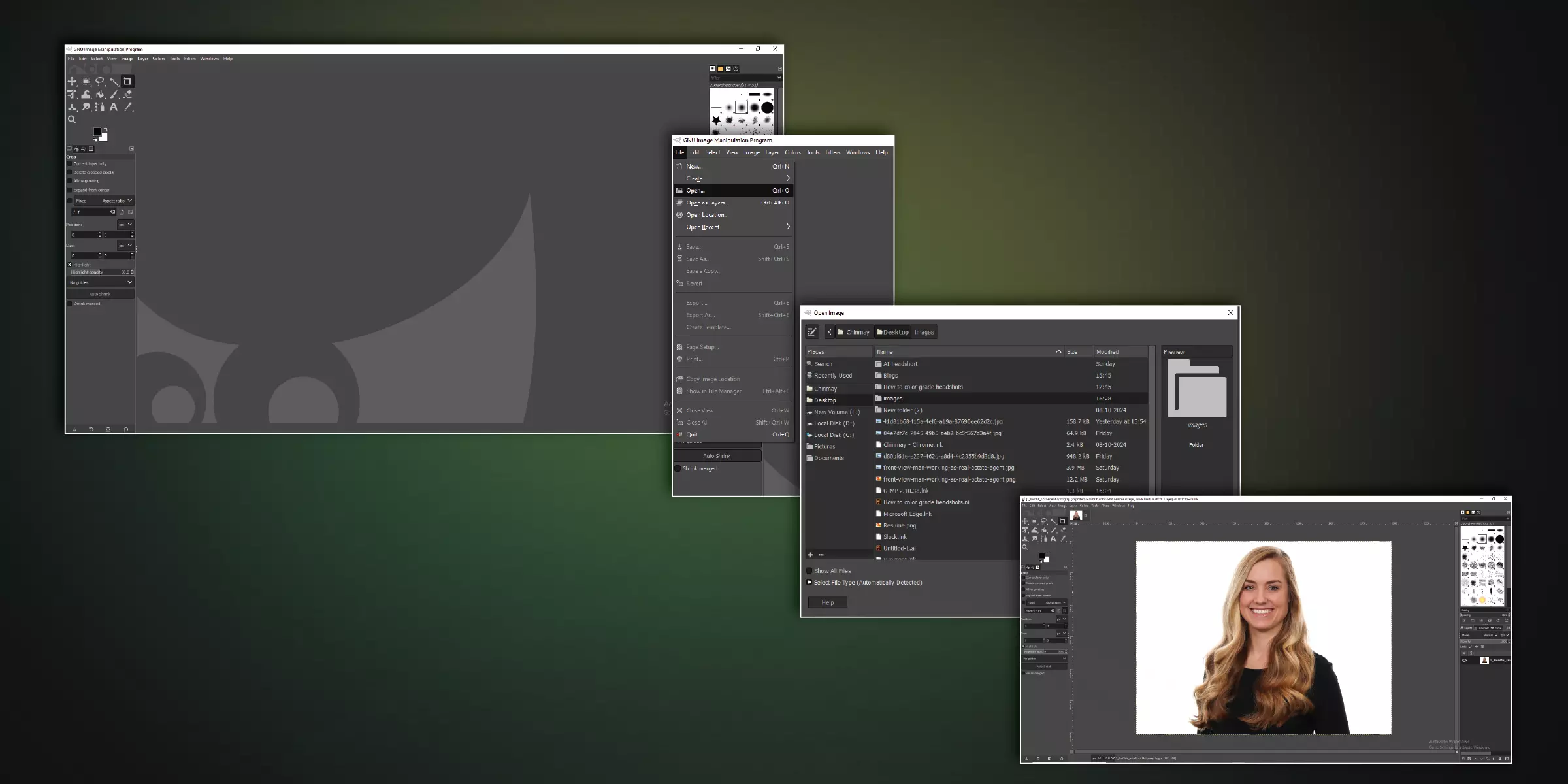The image size is (1568, 784).
Task: Open the Position px unit dropdown in large window
Action: [x=125, y=225]
